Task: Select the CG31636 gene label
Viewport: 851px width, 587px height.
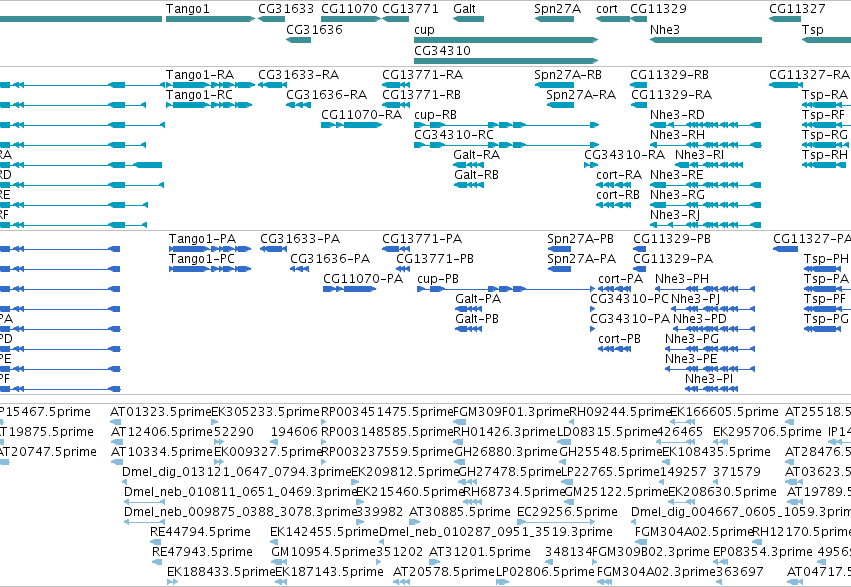Action: click(314, 29)
